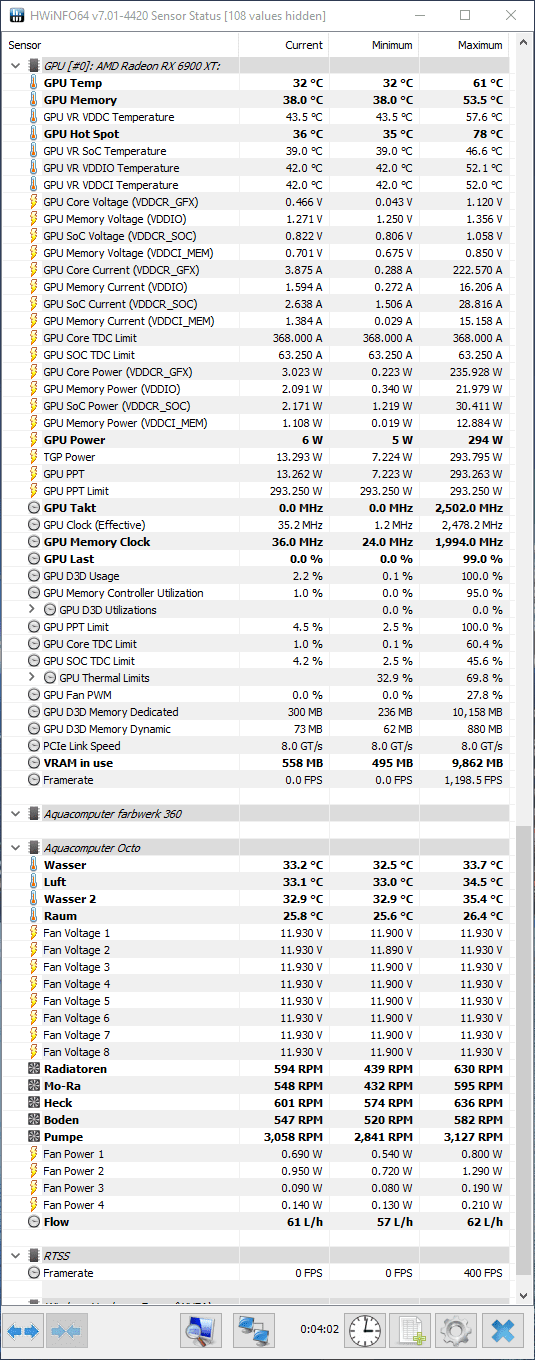Select the GPU Hot Spot row

coord(256,134)
